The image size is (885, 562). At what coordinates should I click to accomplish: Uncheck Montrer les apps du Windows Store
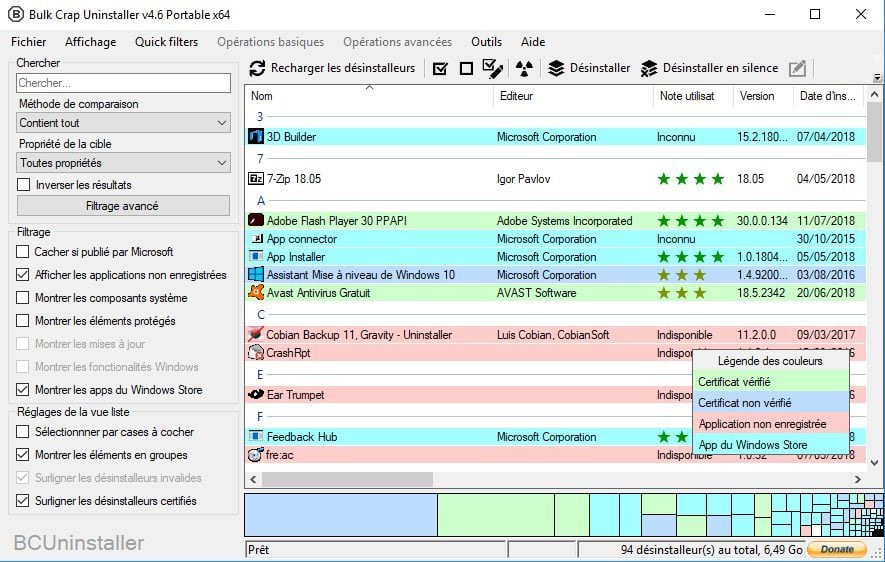click(x=24, y=390)
